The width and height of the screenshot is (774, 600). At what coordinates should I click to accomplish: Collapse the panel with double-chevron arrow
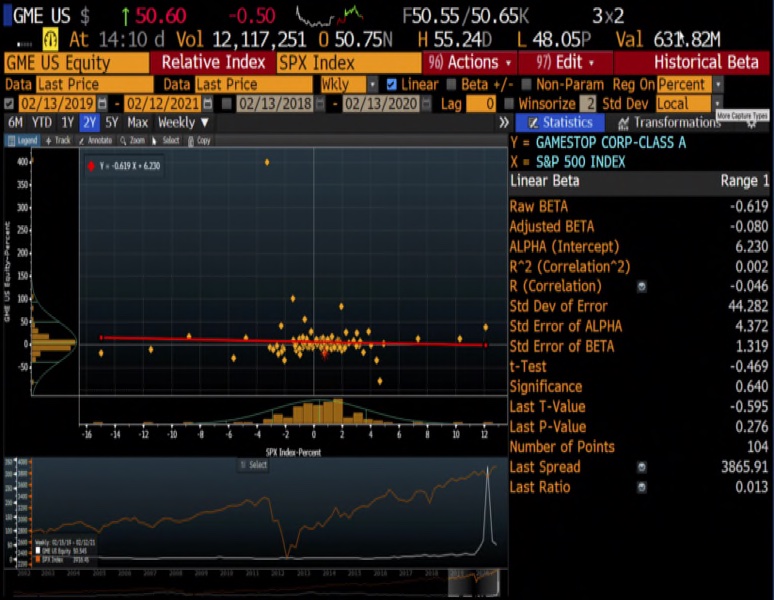(x=504, y=123)
